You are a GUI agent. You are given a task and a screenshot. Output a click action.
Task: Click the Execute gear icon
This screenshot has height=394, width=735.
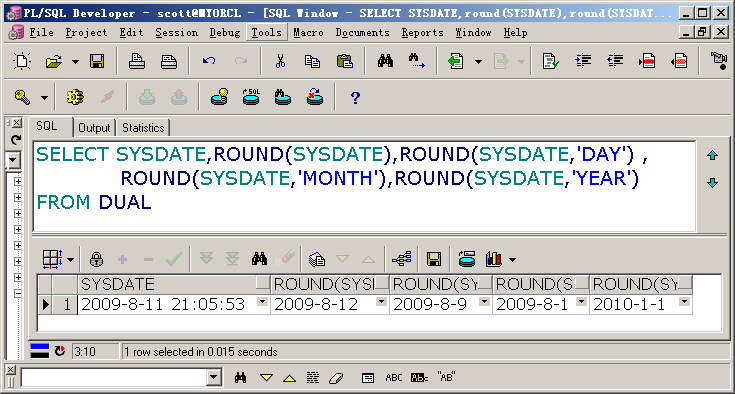pos(75,97)
